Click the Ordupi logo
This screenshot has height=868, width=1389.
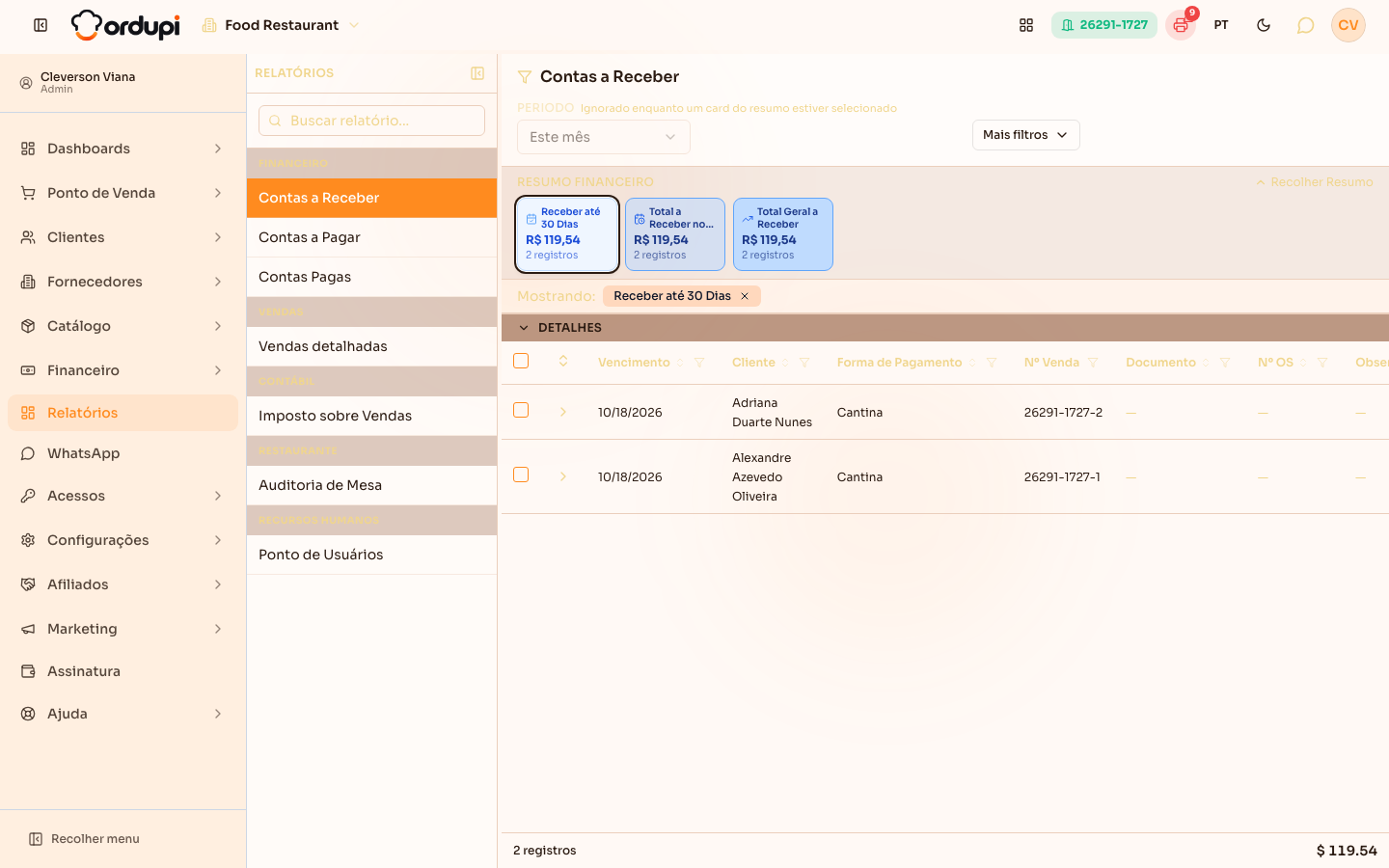125,25
